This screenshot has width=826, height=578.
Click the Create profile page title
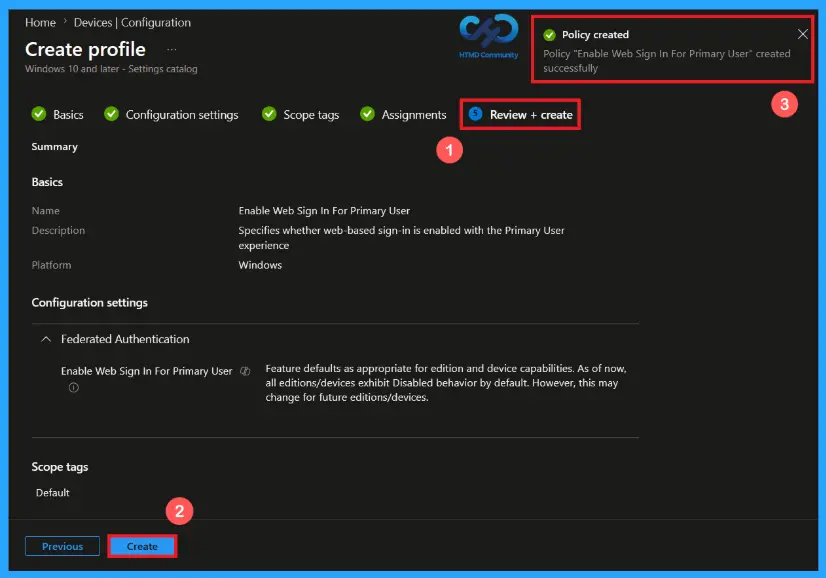[x=85, y=50]
